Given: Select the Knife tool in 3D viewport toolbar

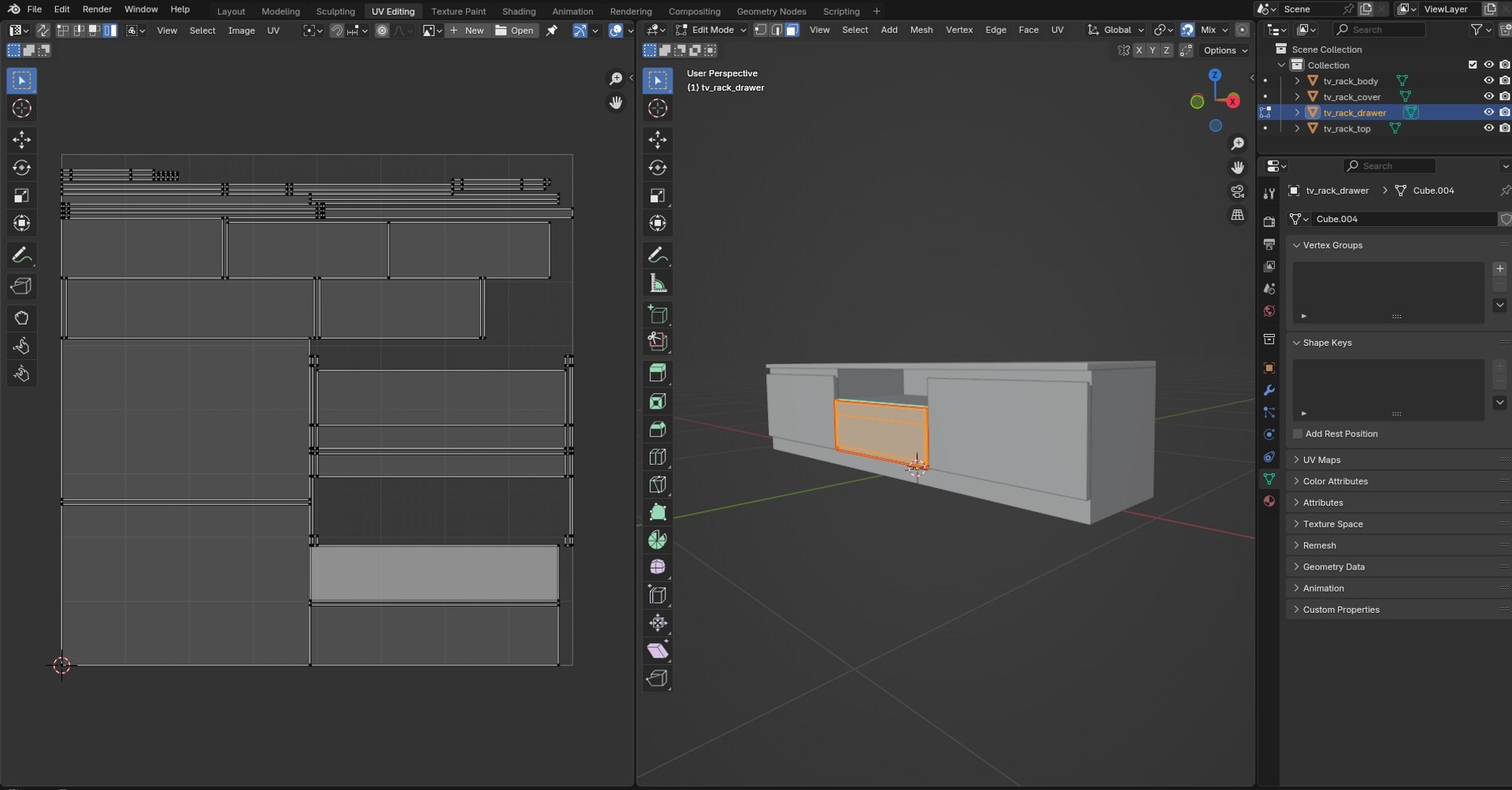Looking at the screenshot, I should pos(658,484).
